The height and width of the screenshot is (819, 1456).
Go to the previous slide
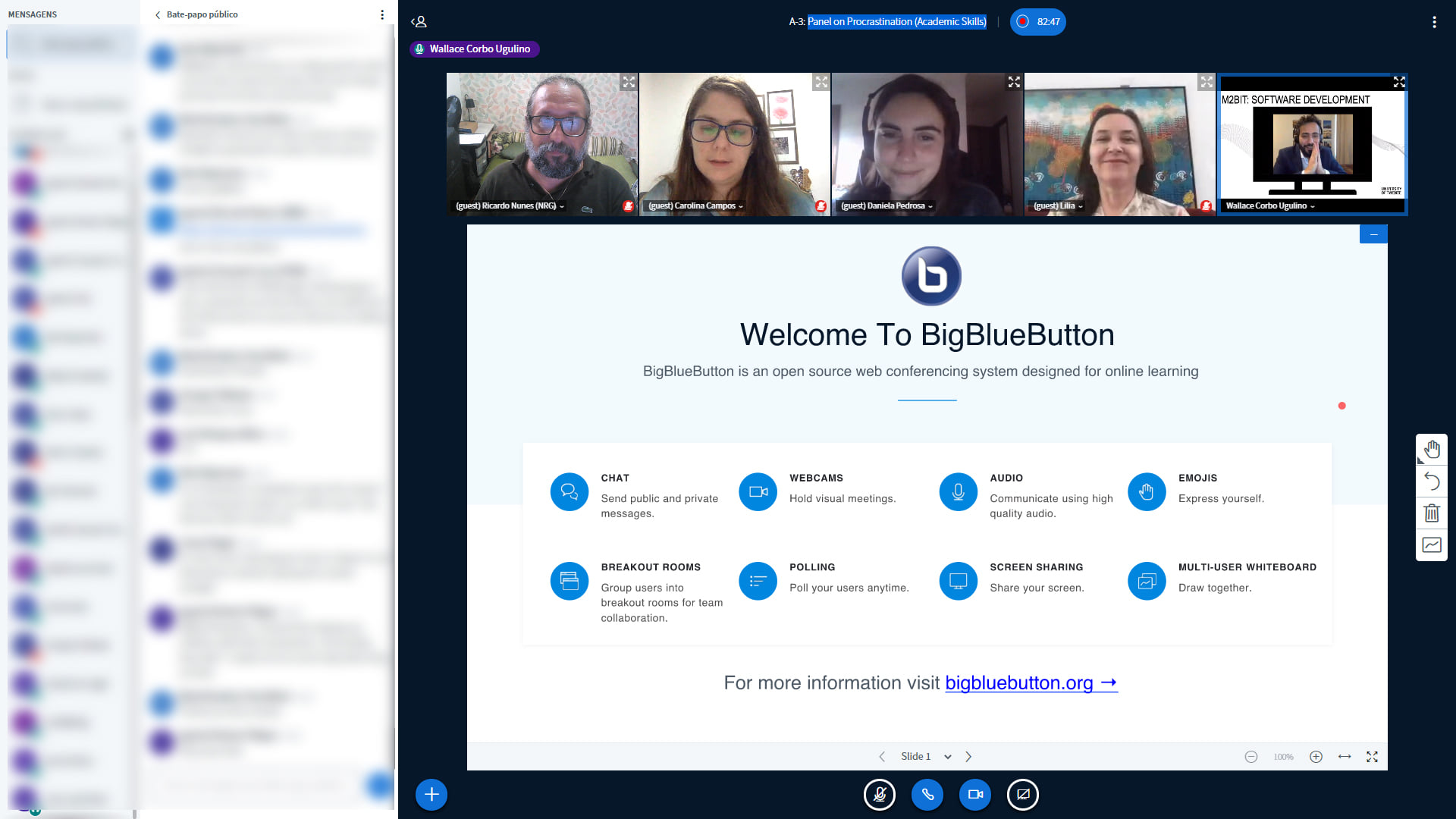tap(882, 757)
